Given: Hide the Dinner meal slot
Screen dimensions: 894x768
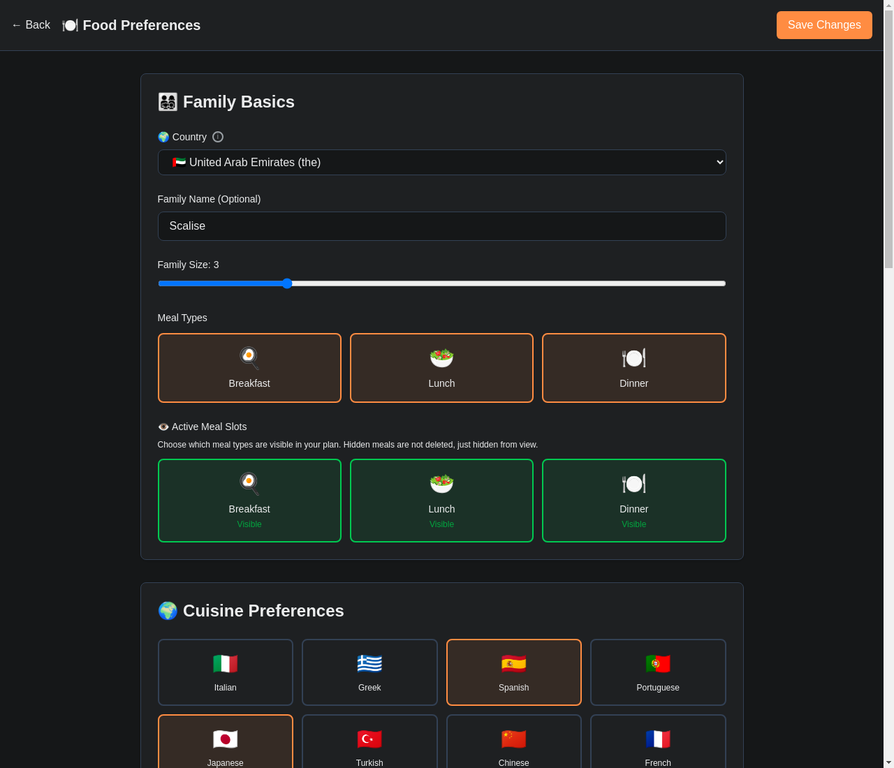Looking at the screenshot, I should tap(633, 500).
